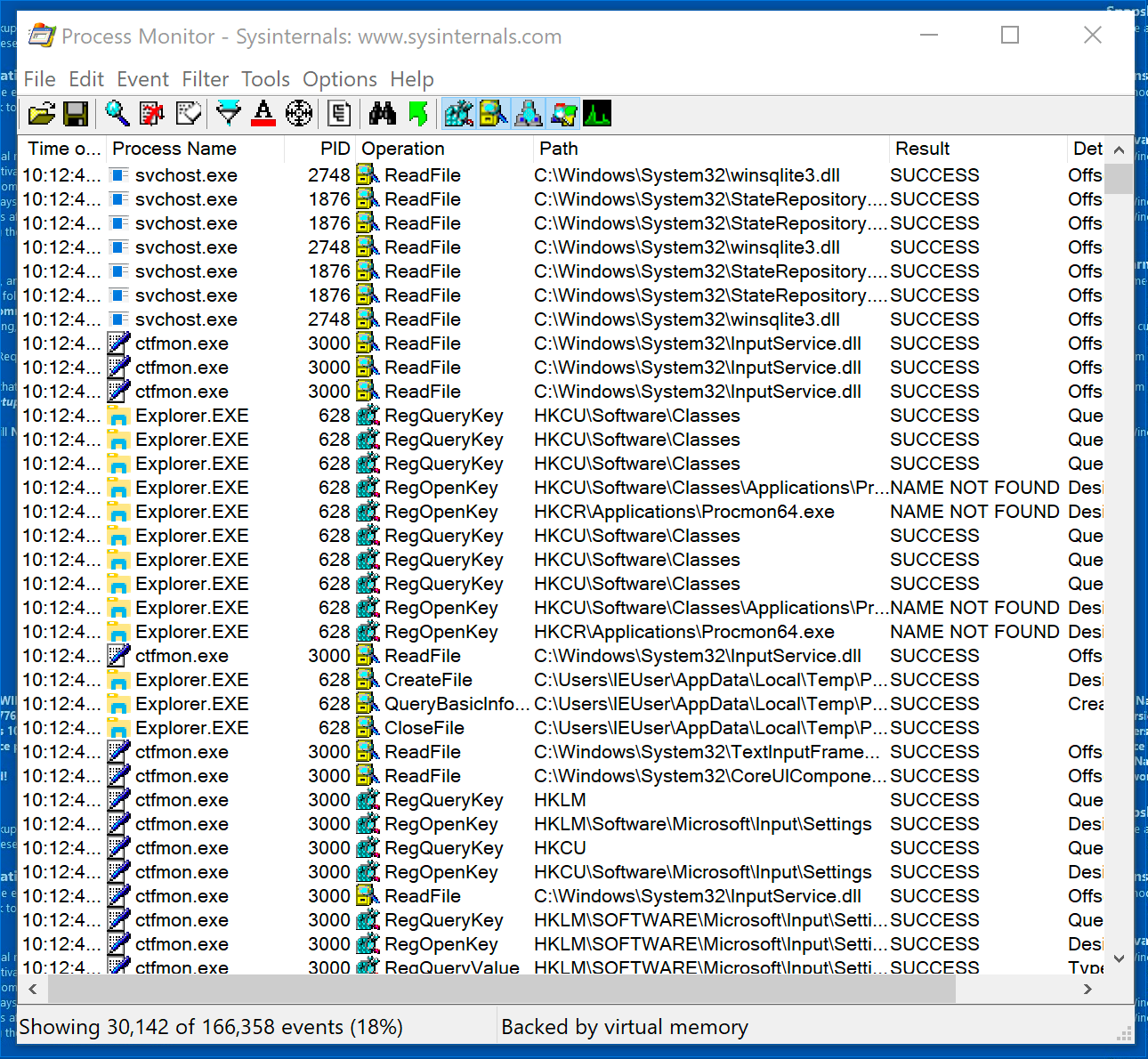The width and height of the screenshot is (1148, 1059).
Task: Select the QueryBasicInfo... operation cell
Action: pyautogui.click(x=456, y=704)
